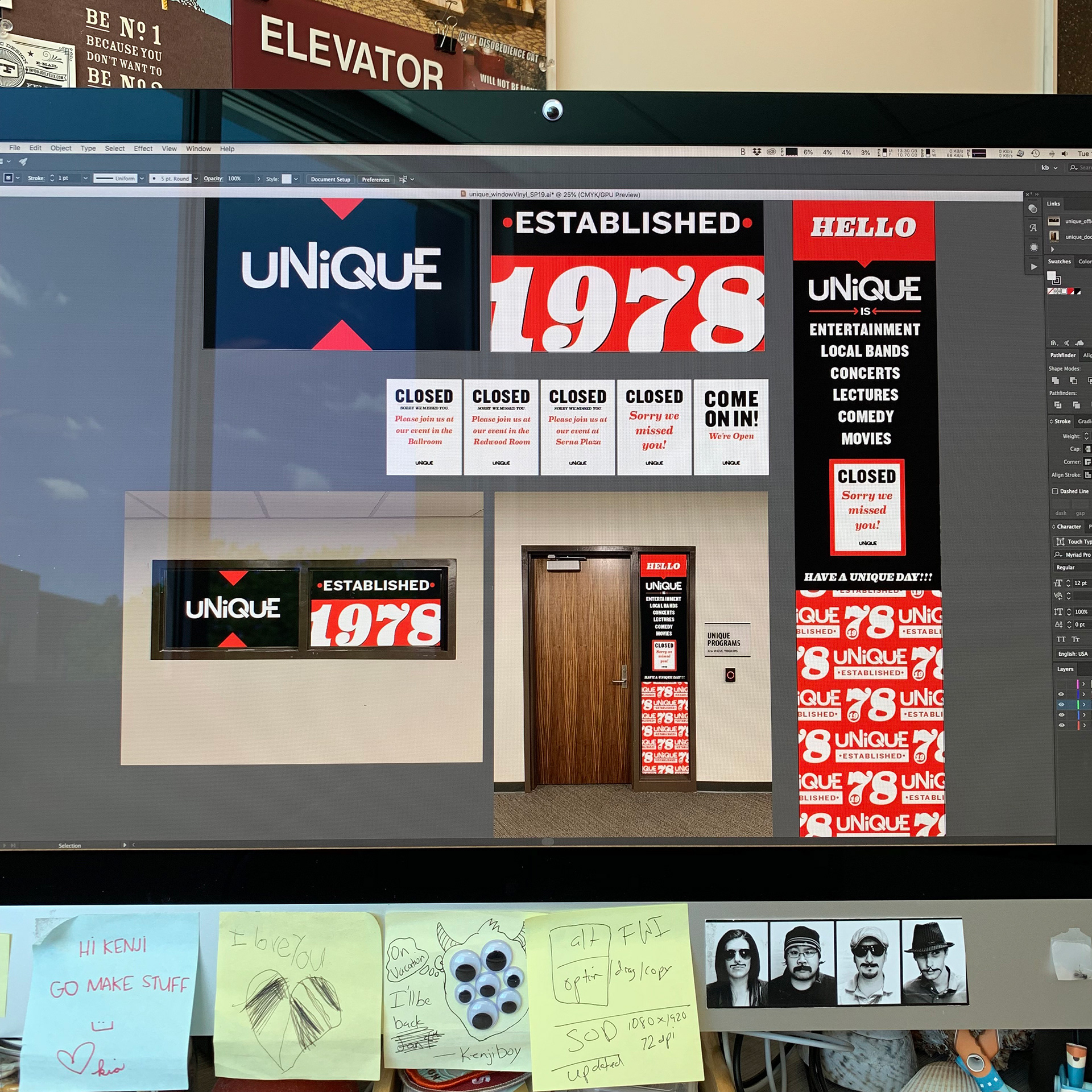Click the rocket GPU performance icon

point(23,162)
